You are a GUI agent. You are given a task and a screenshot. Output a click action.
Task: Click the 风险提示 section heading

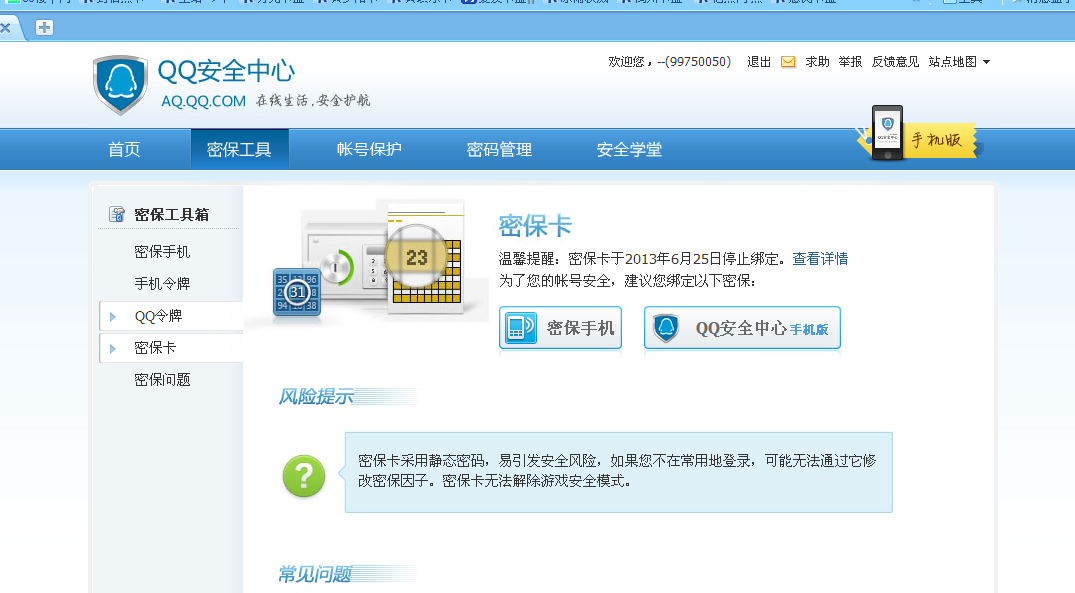click(315, 396)
